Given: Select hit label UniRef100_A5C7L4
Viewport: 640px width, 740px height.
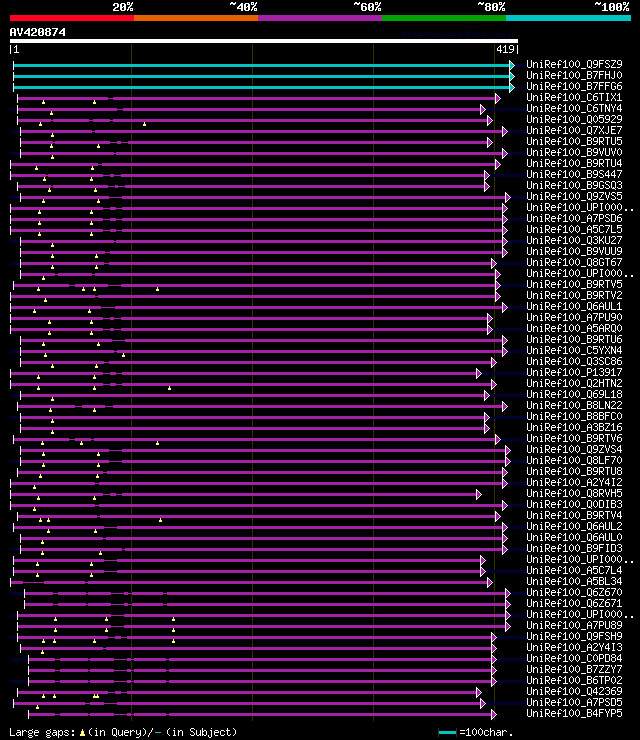Looking at the screenshot, I should click(x=574, y=570).
